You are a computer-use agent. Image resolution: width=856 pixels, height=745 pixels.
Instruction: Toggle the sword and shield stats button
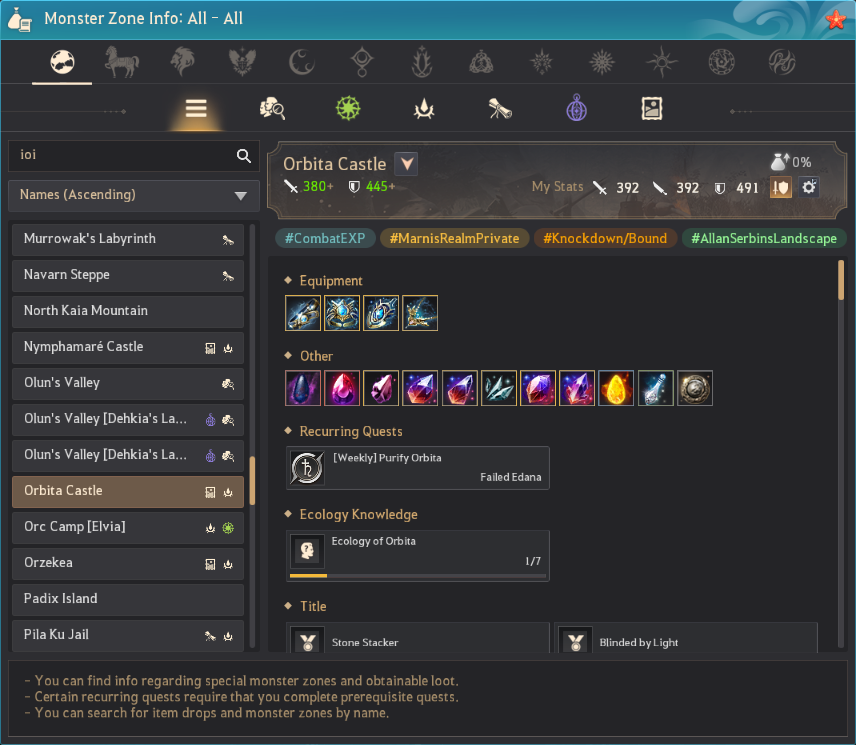[781, 188]
